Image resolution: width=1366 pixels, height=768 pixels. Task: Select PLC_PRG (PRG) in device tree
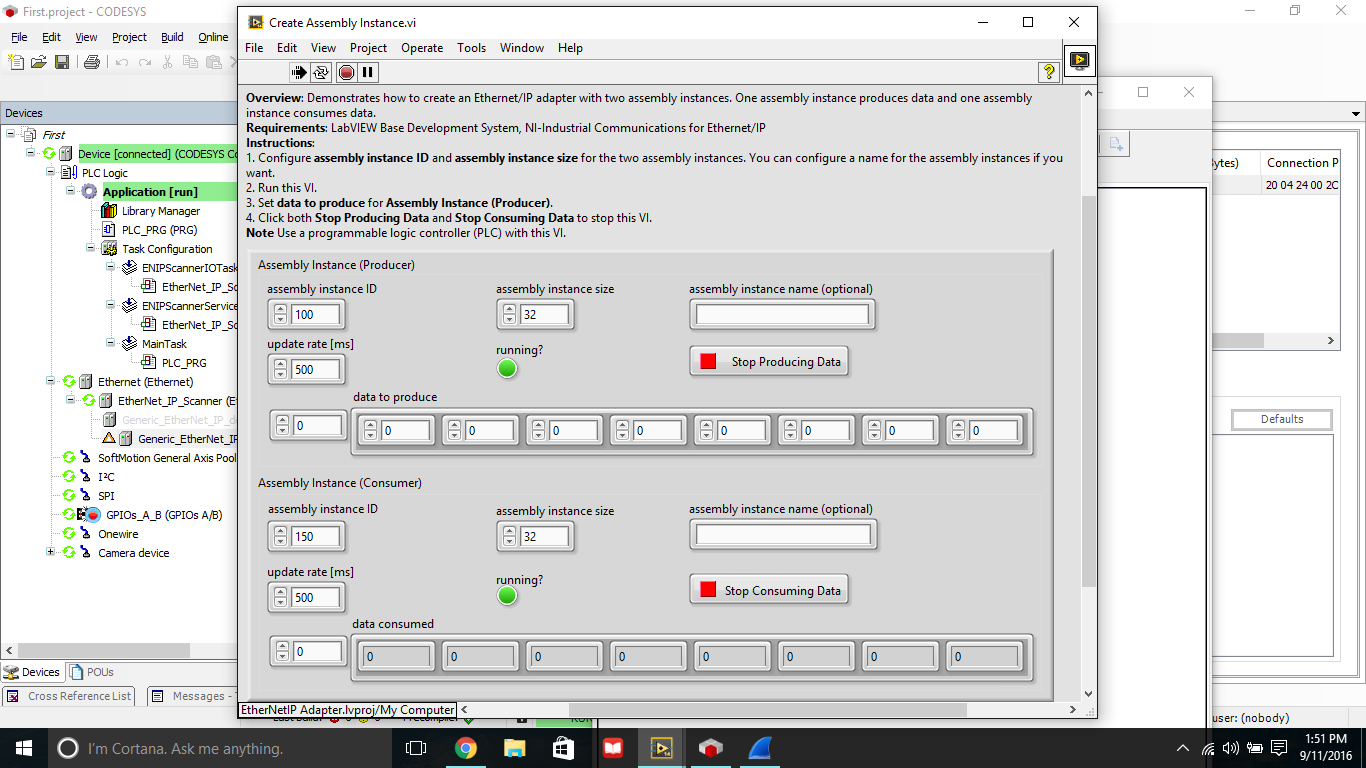click(159, 230)
